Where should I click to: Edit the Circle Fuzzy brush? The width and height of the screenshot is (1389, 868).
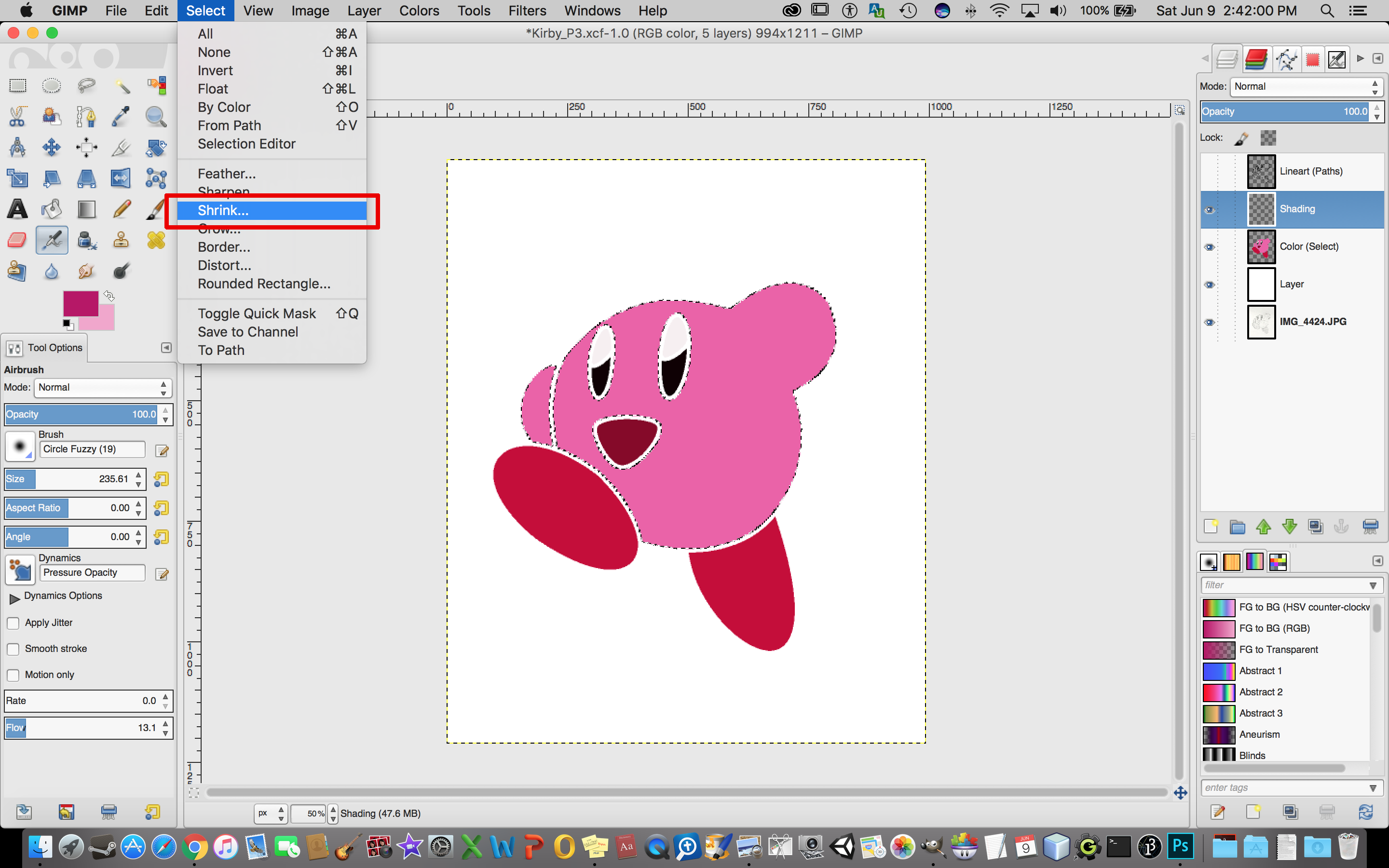162,451
